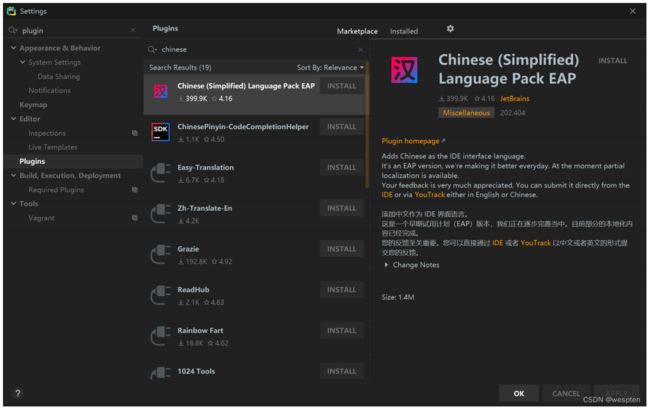Select Required Plugins settings item

(x=56, y=189)
